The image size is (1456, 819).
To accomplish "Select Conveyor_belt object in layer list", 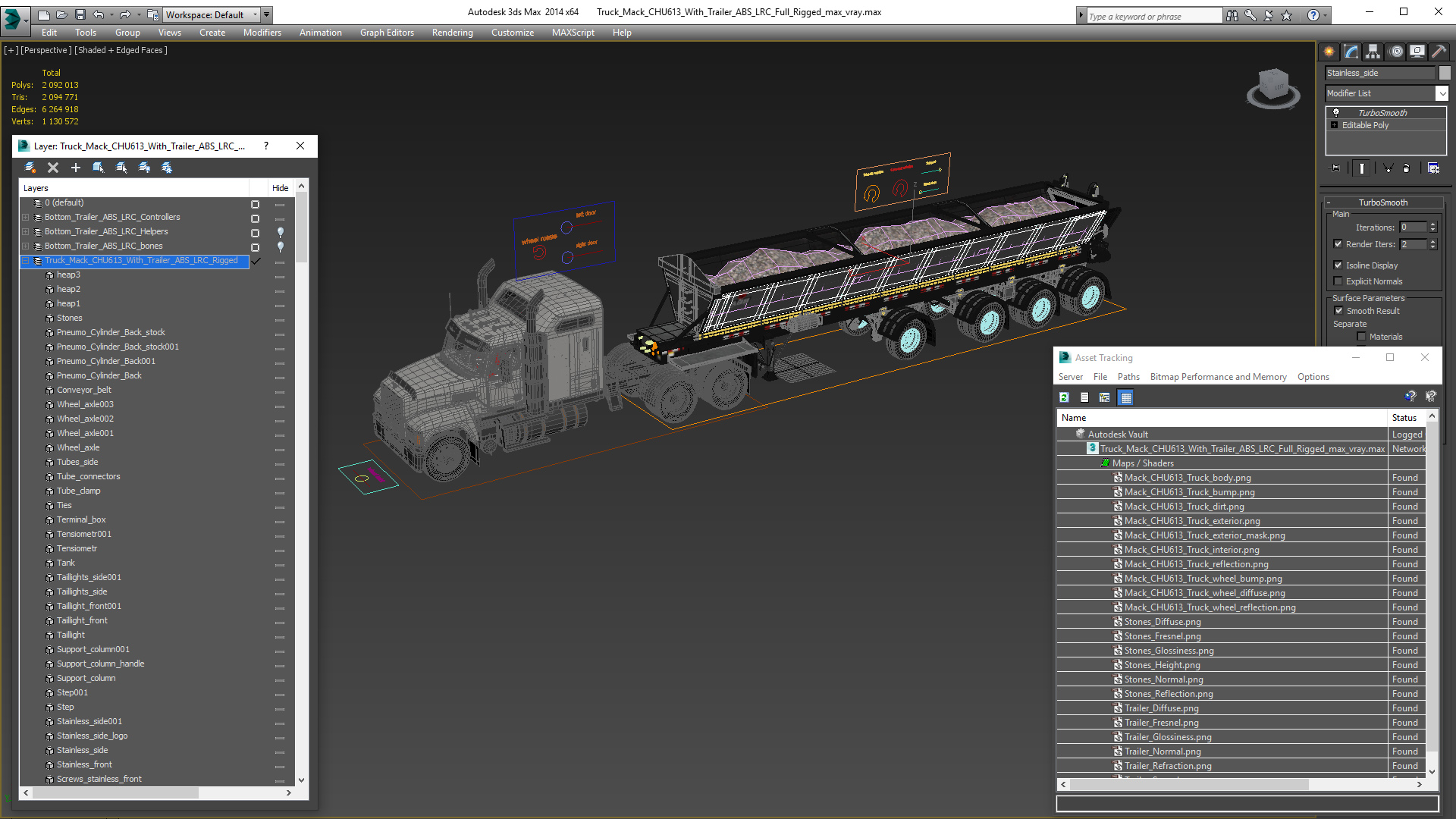I will (83, 391).
